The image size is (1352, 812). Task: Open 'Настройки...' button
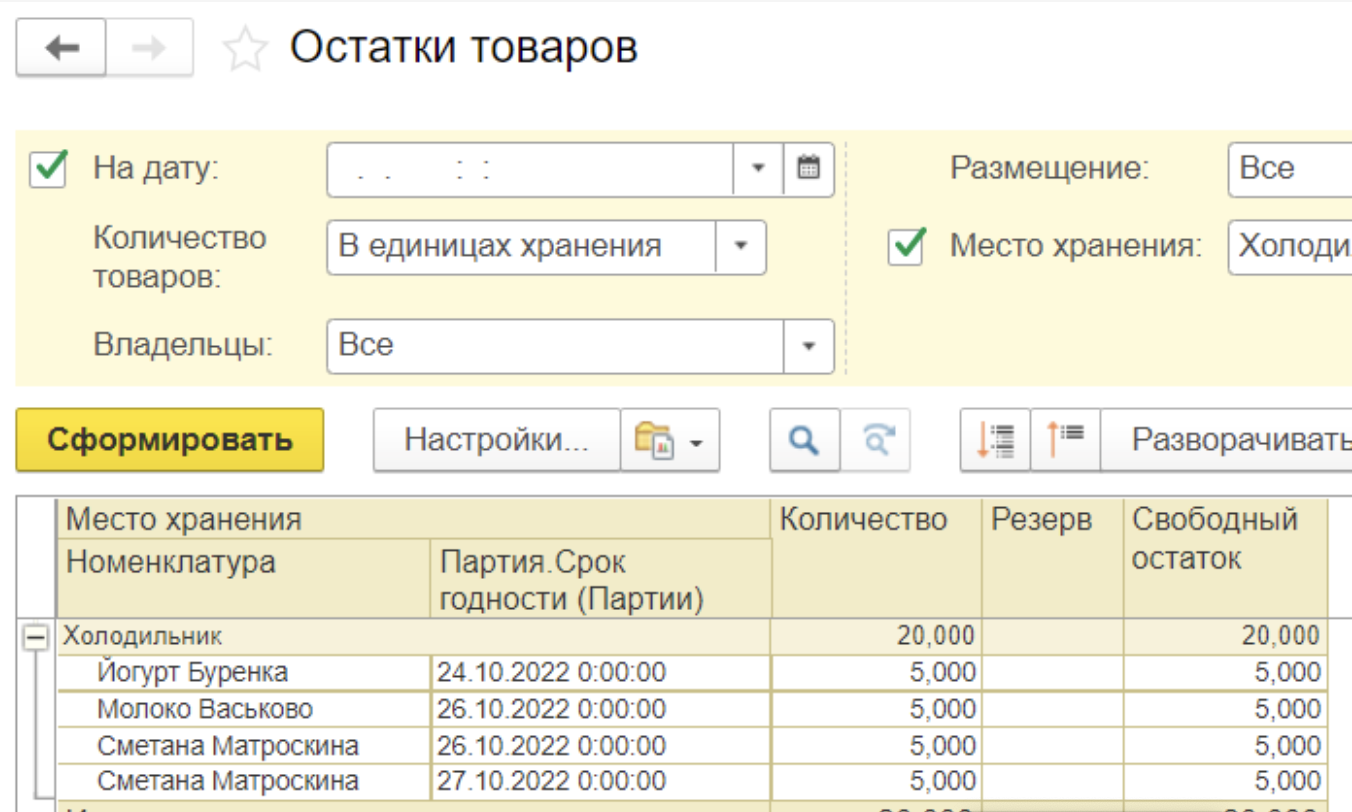tap(496, 440)
